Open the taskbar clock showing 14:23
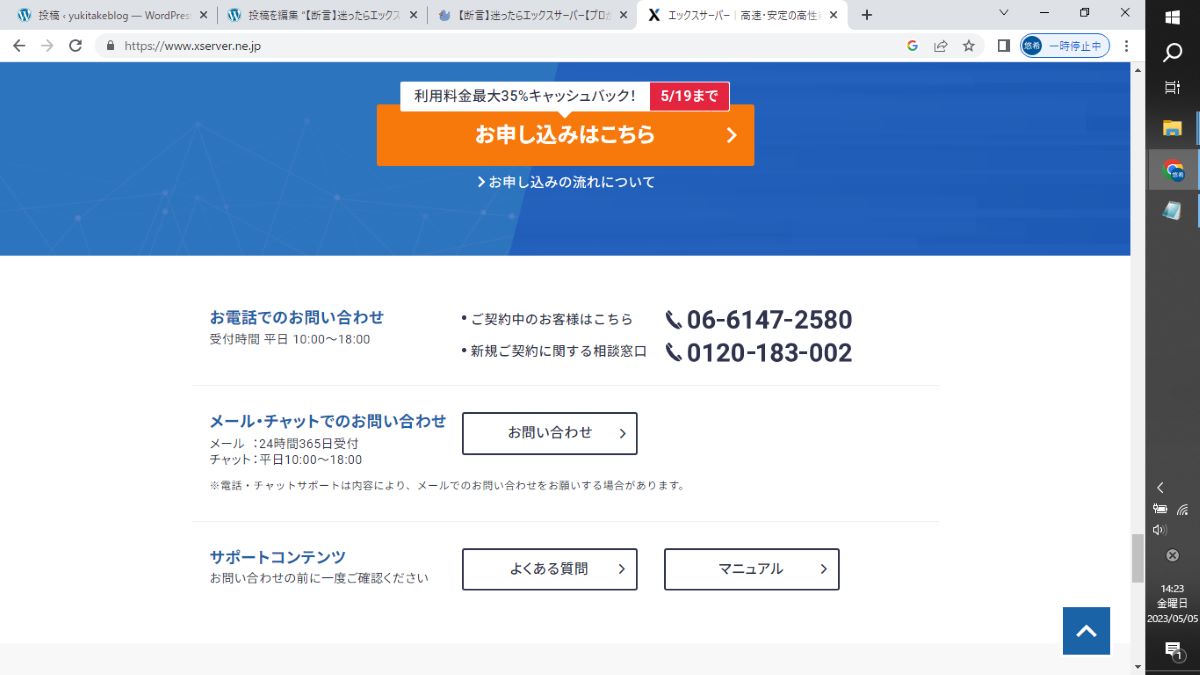This screenshot has width=1200, height=675. (x=1173, y=603)
